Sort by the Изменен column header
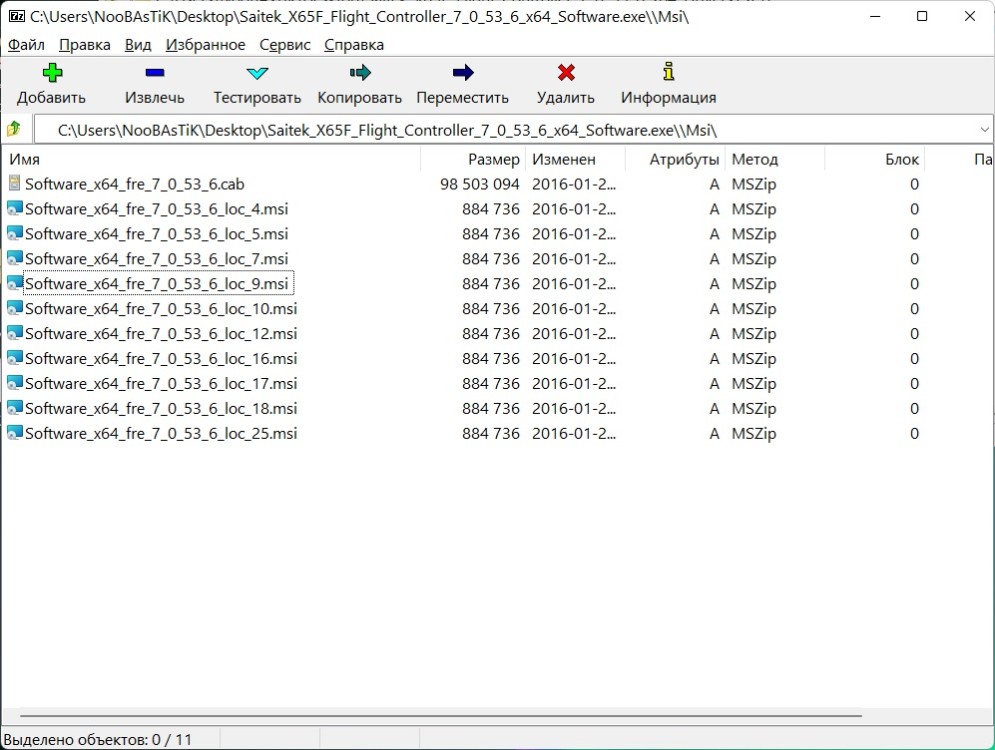 [x=576, y=159]
